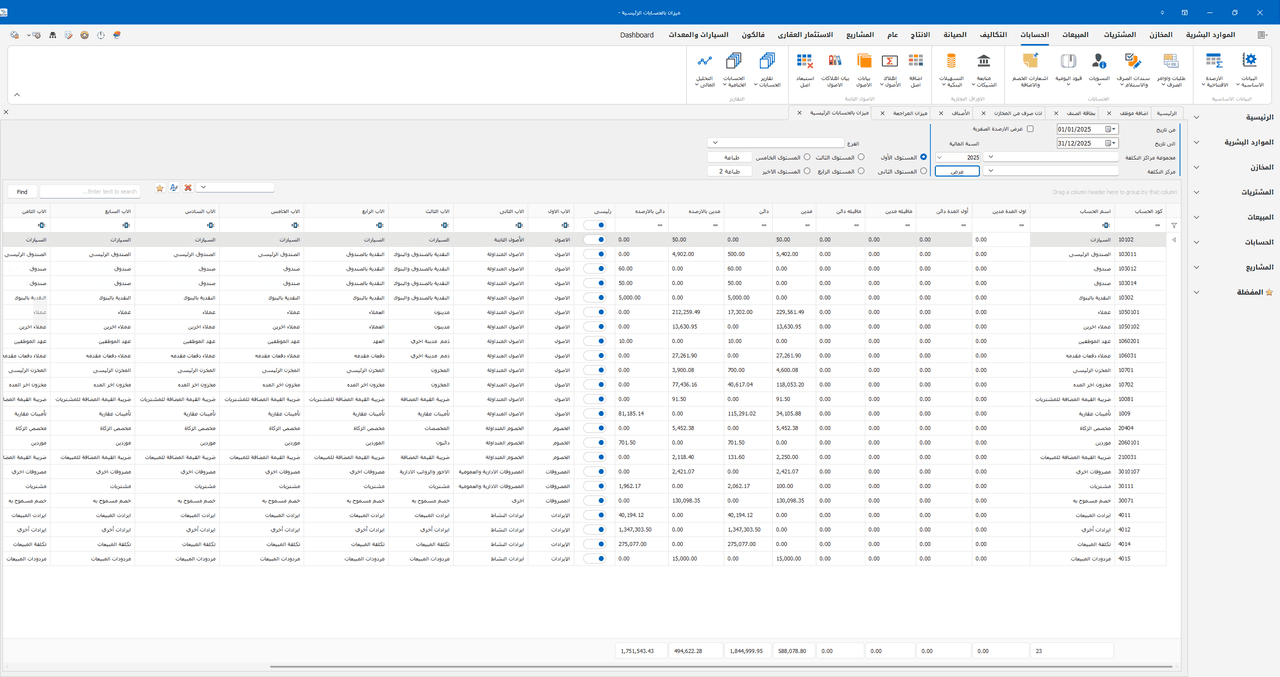Click استبعاد اصل ribbon icon

804,70
